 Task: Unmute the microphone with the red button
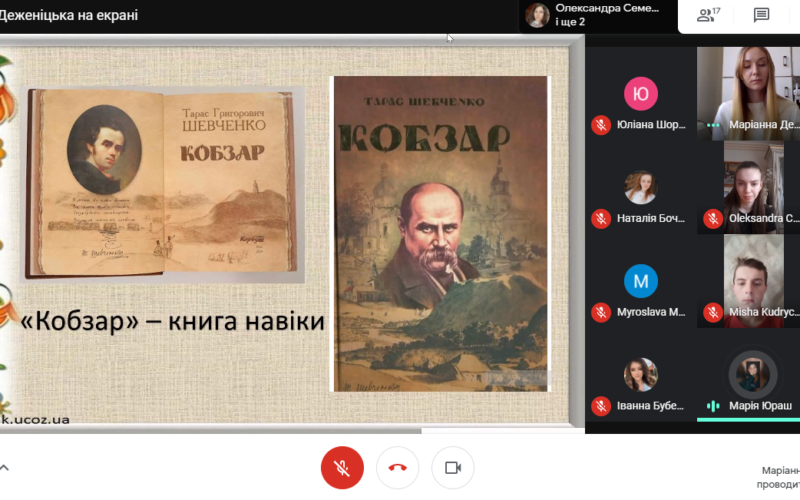pos(342,467)
